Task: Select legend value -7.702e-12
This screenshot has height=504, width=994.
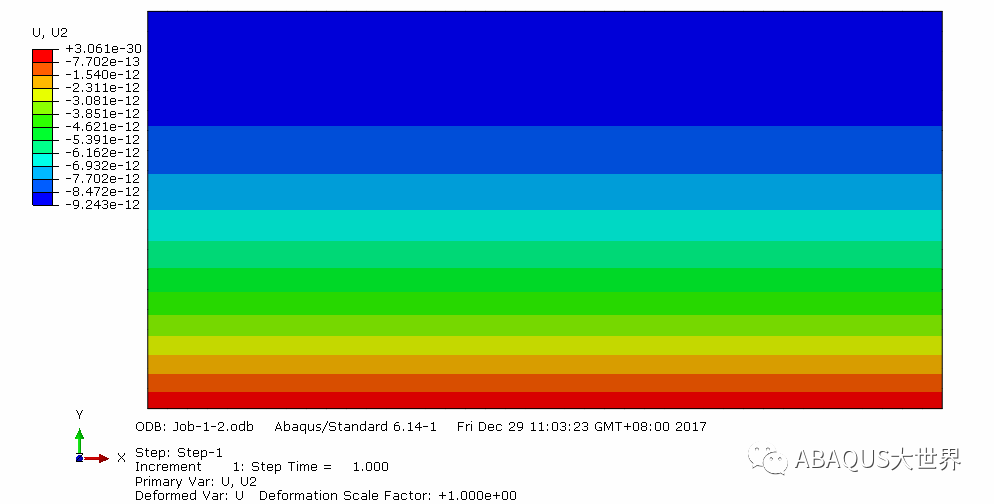Action: pos(103,179)
